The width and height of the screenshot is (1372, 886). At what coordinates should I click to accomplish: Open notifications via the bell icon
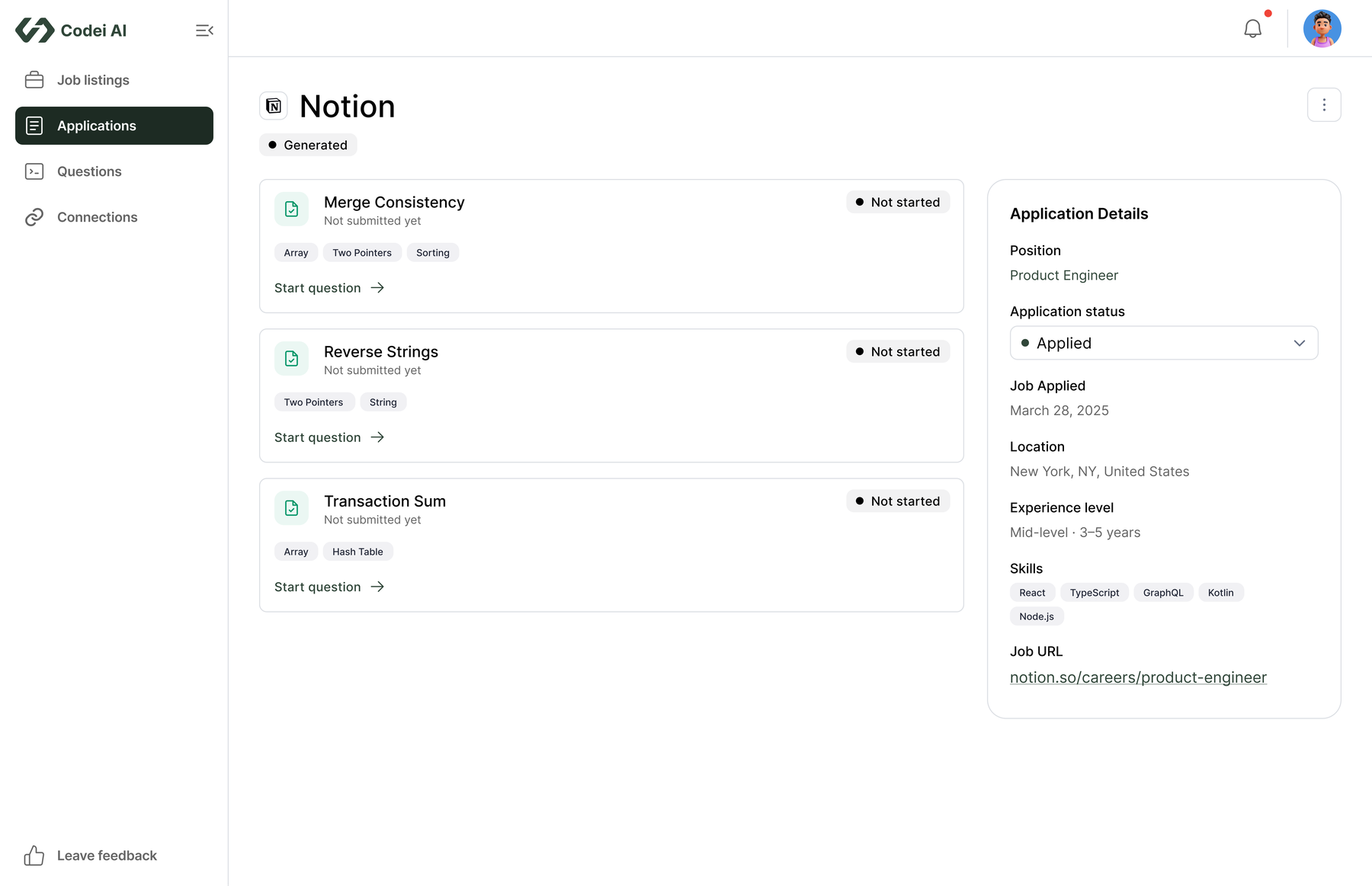tap(1252, 29)
